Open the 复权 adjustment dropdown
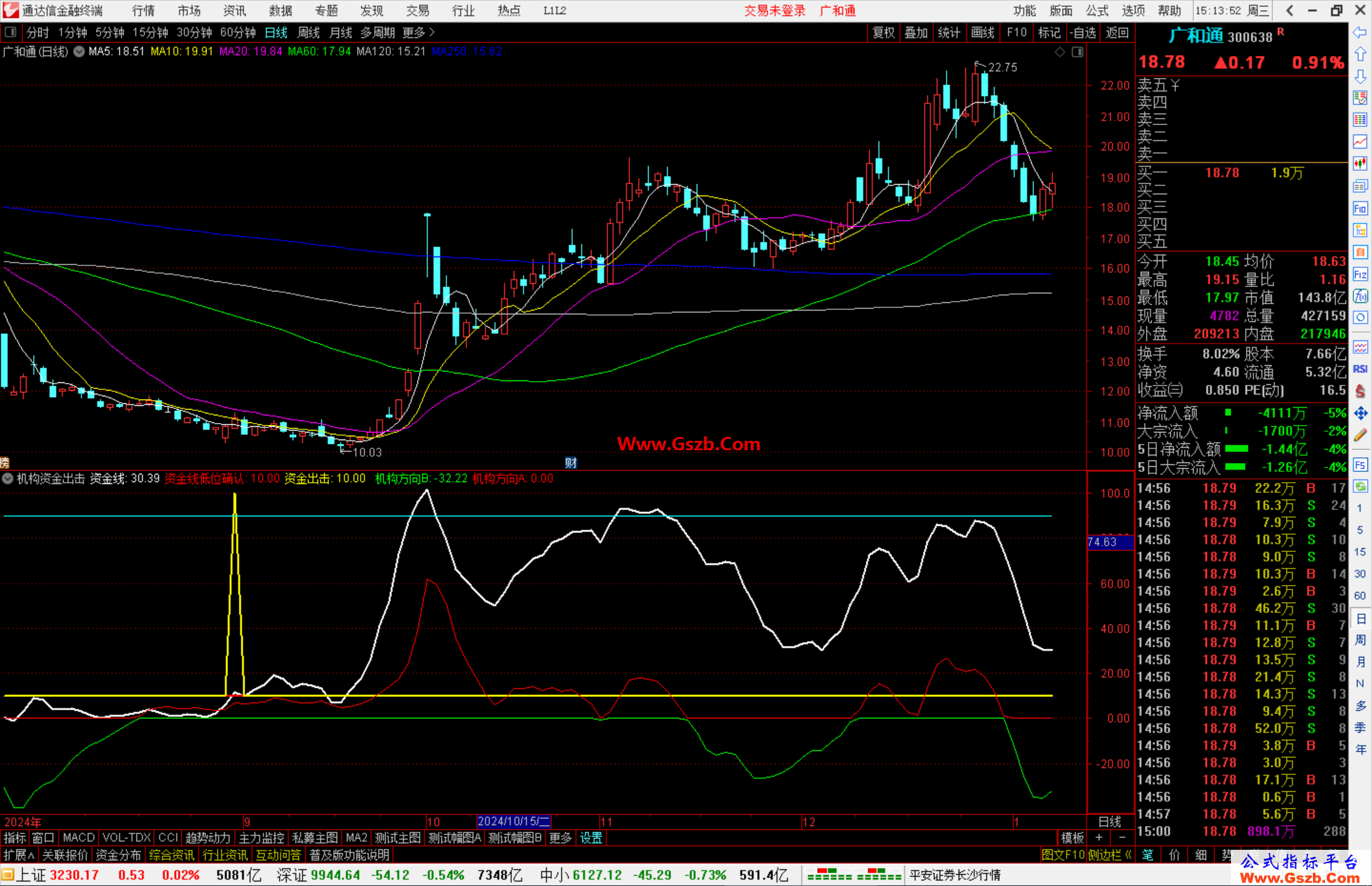Image resolution: width=1372 pixels, height=886 pixels. click(884, 32)
